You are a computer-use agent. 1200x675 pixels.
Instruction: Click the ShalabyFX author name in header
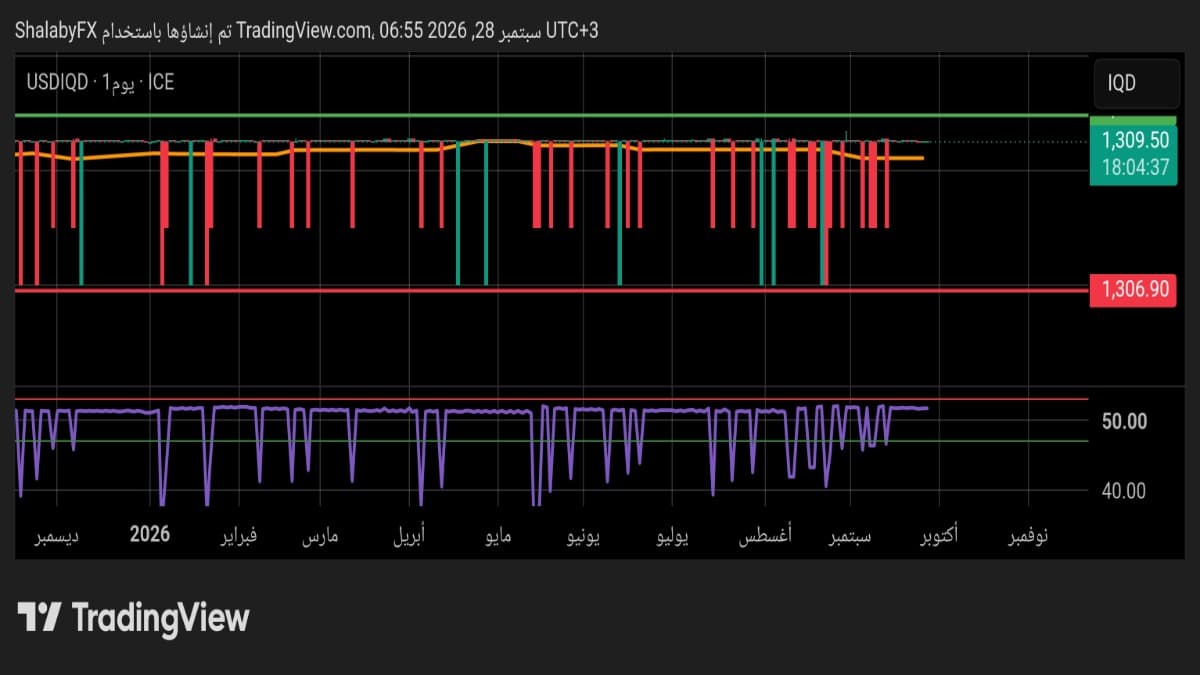pos(57,31)
